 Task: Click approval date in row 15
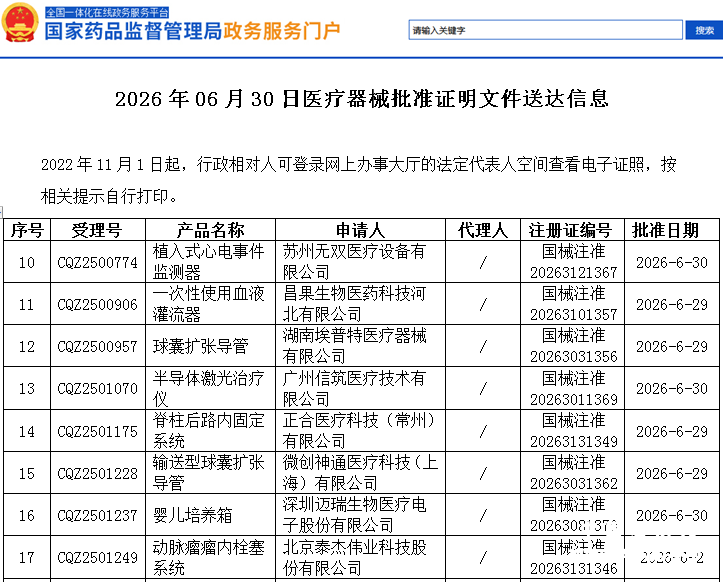point(672,473)
